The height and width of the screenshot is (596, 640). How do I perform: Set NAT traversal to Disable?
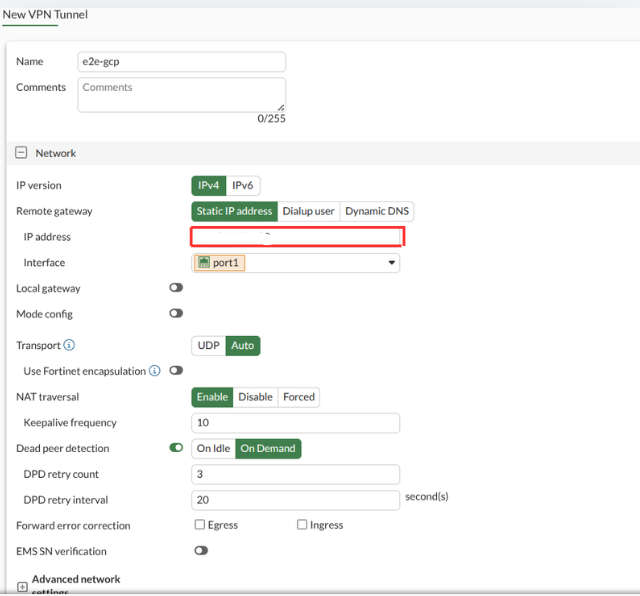click(x=256, y=397)
